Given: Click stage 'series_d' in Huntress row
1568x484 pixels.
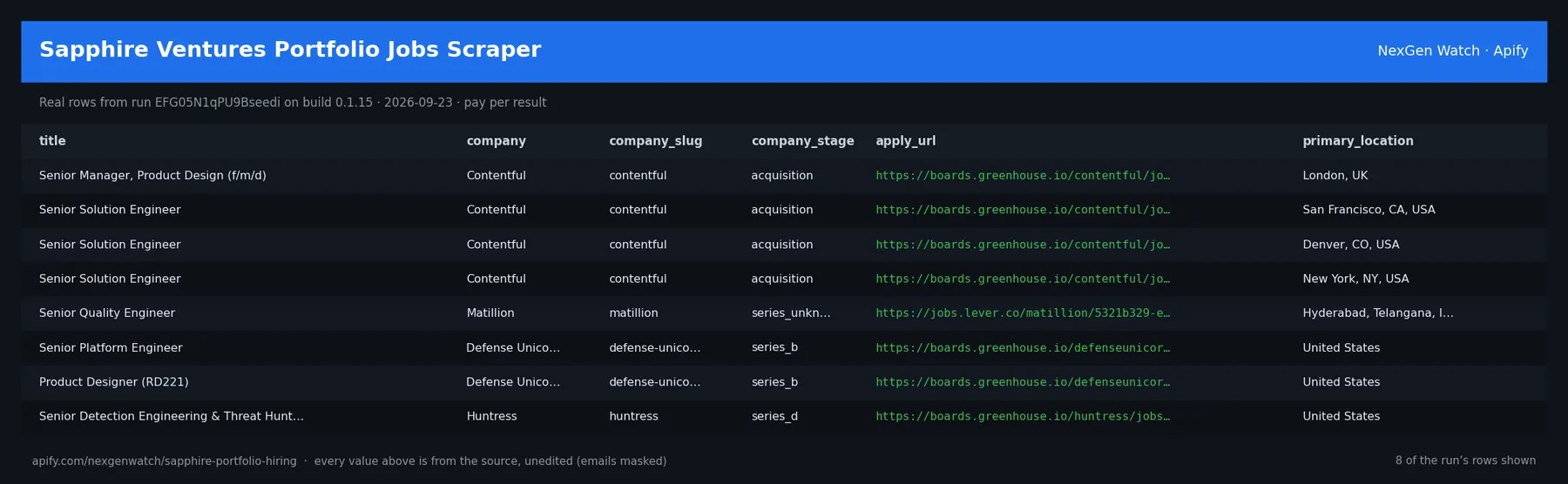Looking at the screenshot, I should pyautogui.click(x=774, y=416).
